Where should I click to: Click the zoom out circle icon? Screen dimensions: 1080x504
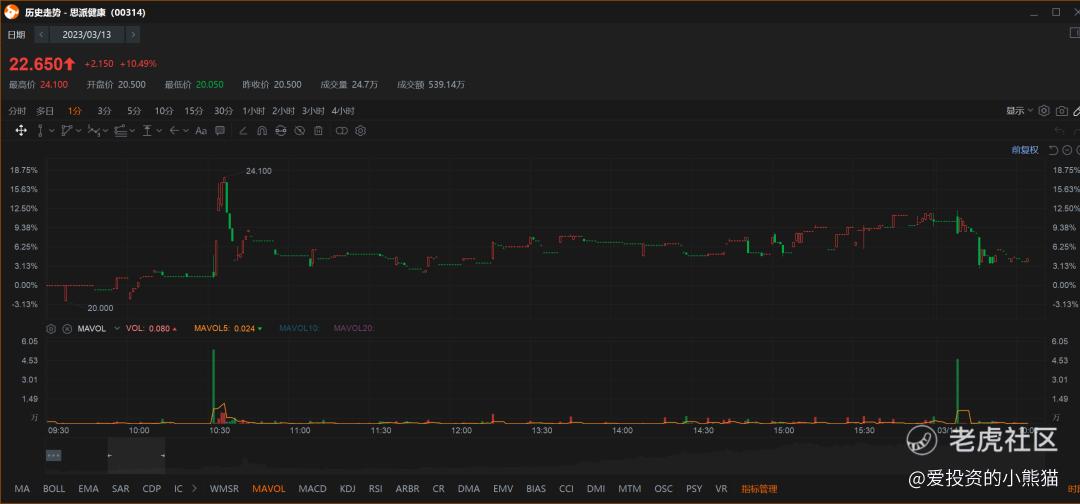1067,150
